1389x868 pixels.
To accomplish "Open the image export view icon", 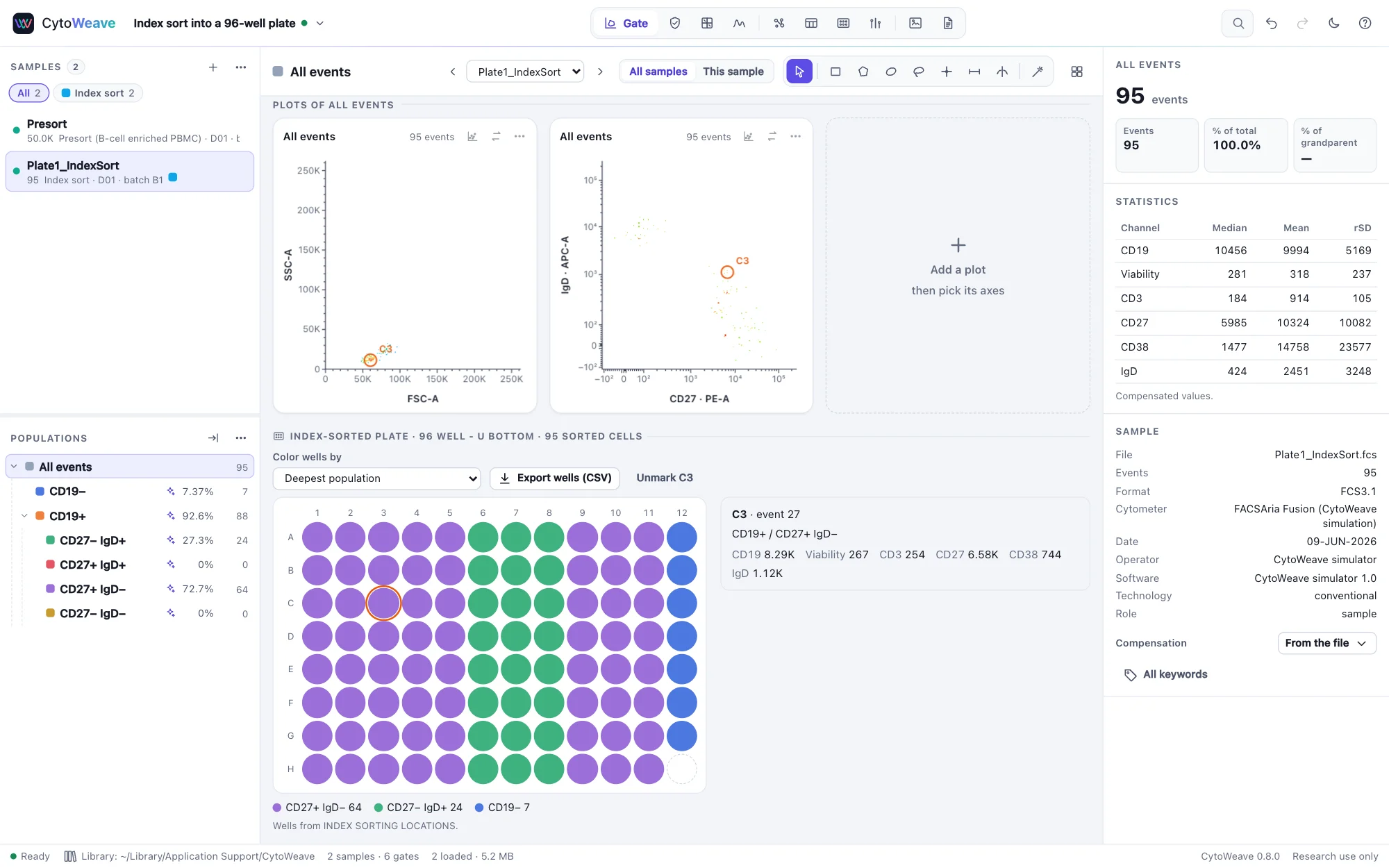I will tap(915, 23).
